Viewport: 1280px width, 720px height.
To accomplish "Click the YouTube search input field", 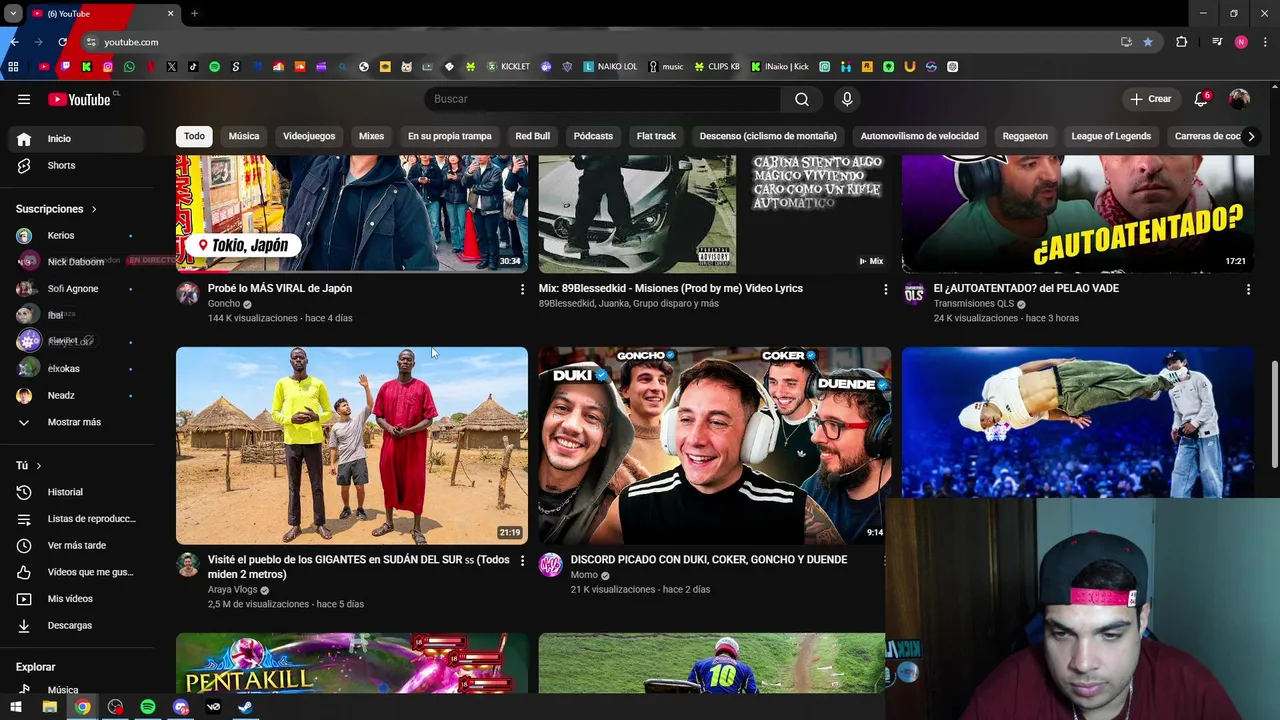I will 602,99.
